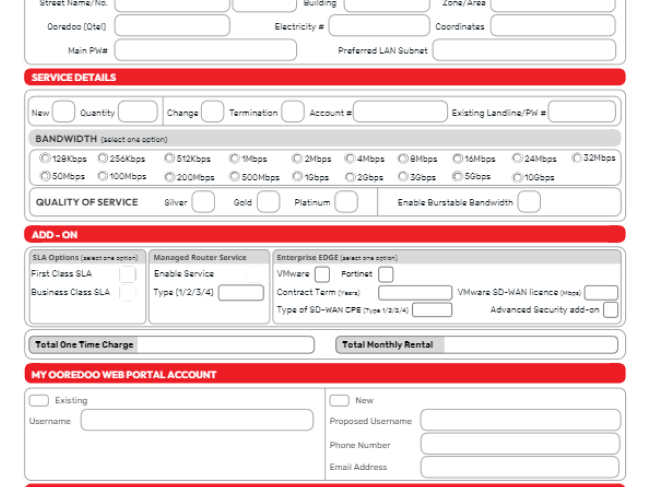This screenshot has width=650, height=487.
Task: Click the Phone Number field
Action: [x=520, y=444]
